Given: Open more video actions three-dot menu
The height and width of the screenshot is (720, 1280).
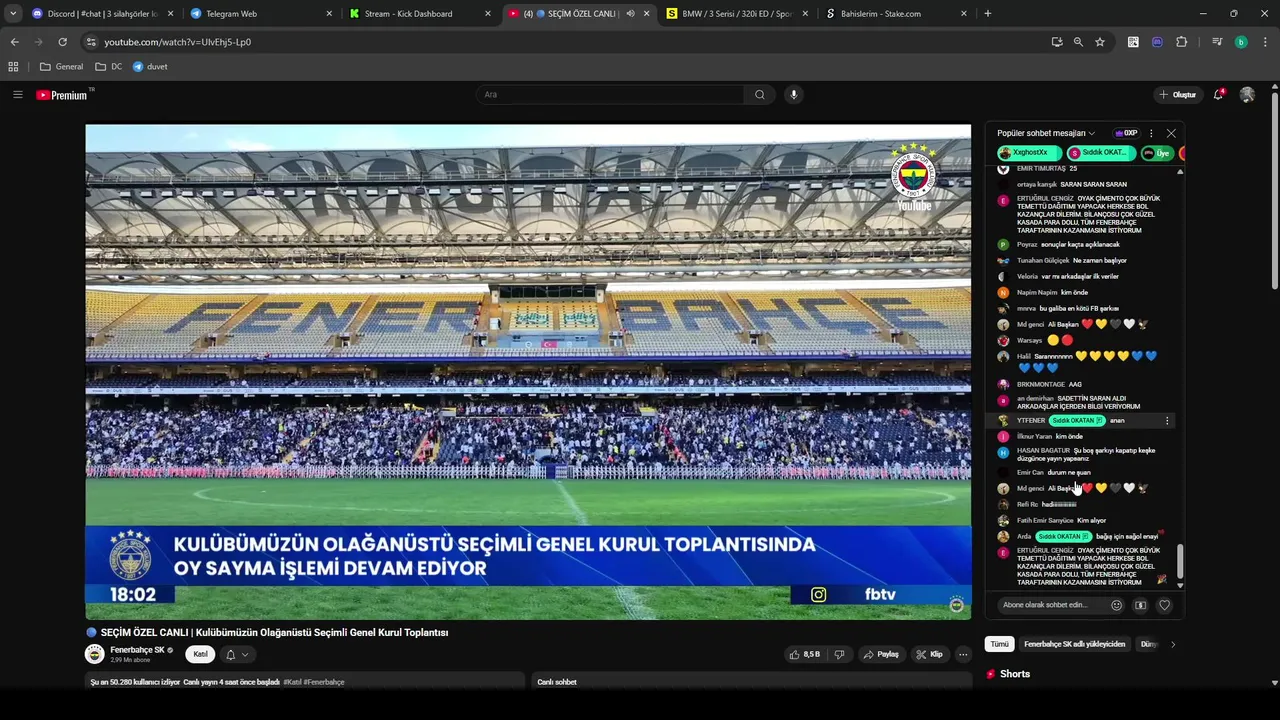Looking at the screenshot, I should (963, 654).
